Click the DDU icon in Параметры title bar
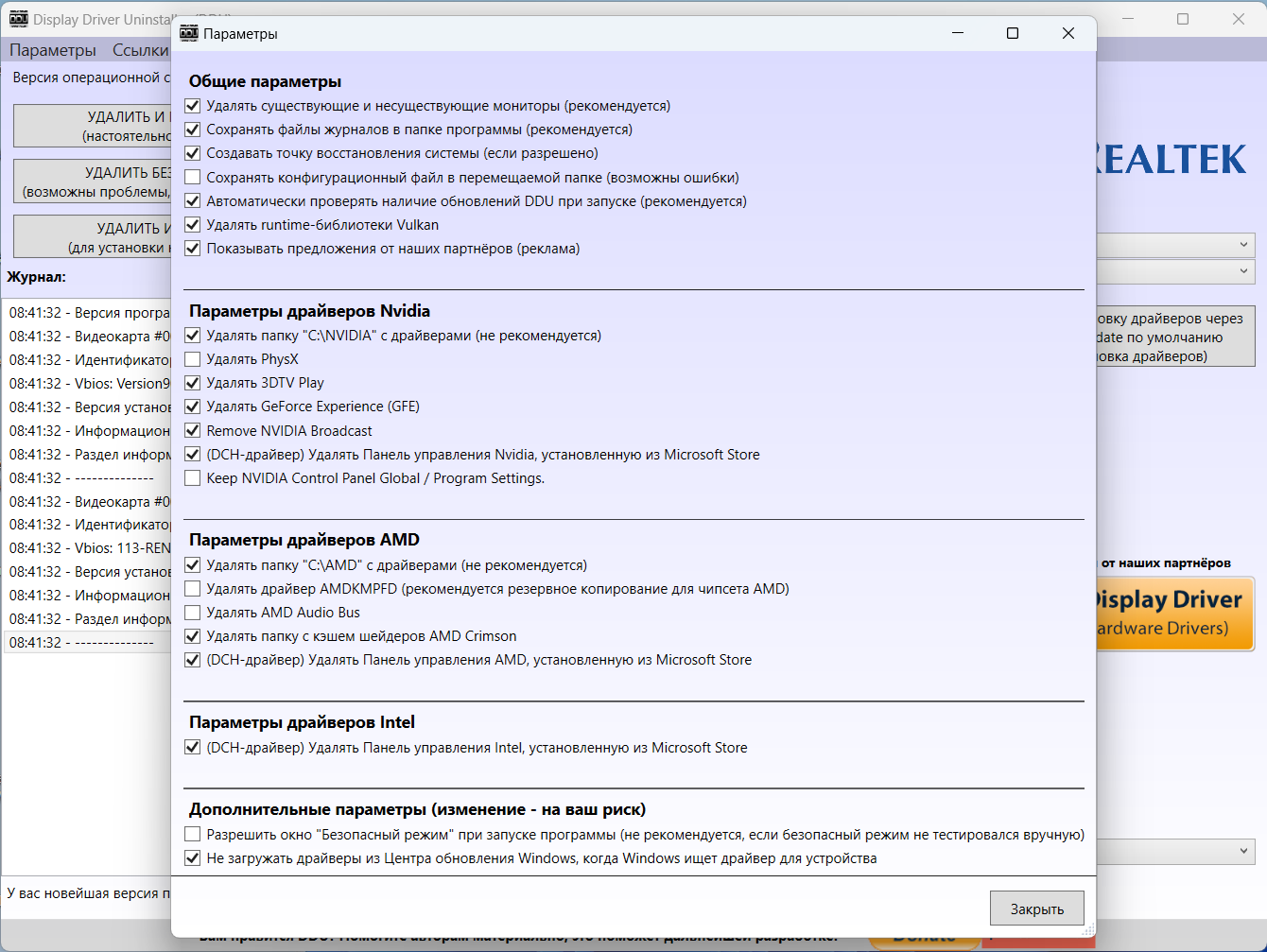The image size is (1267, 952). [189, 33]
